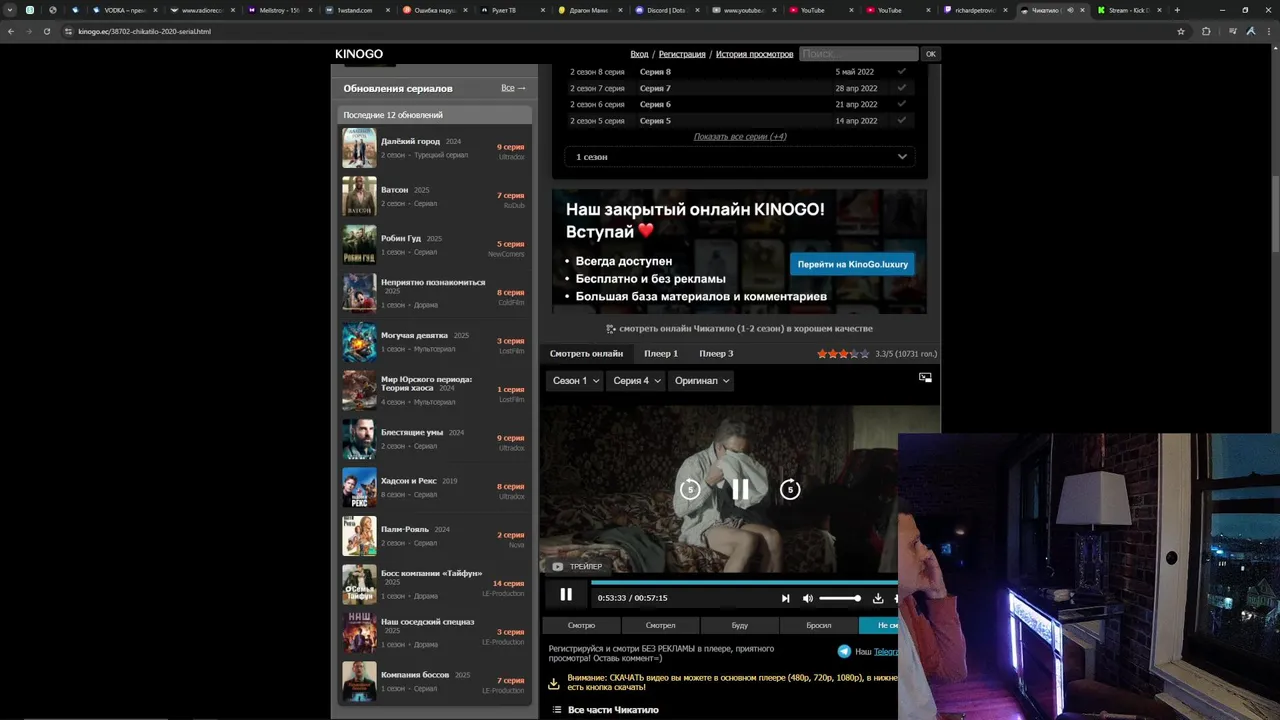Image resolution: width=1280 pixels, height=720 pixels.
Task: Switch to the Mellstroy browser tab
Action: click(278, 10)
